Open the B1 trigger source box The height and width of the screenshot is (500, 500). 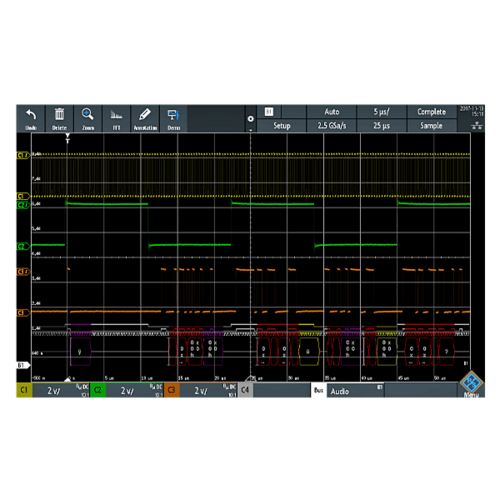[269, 112]
